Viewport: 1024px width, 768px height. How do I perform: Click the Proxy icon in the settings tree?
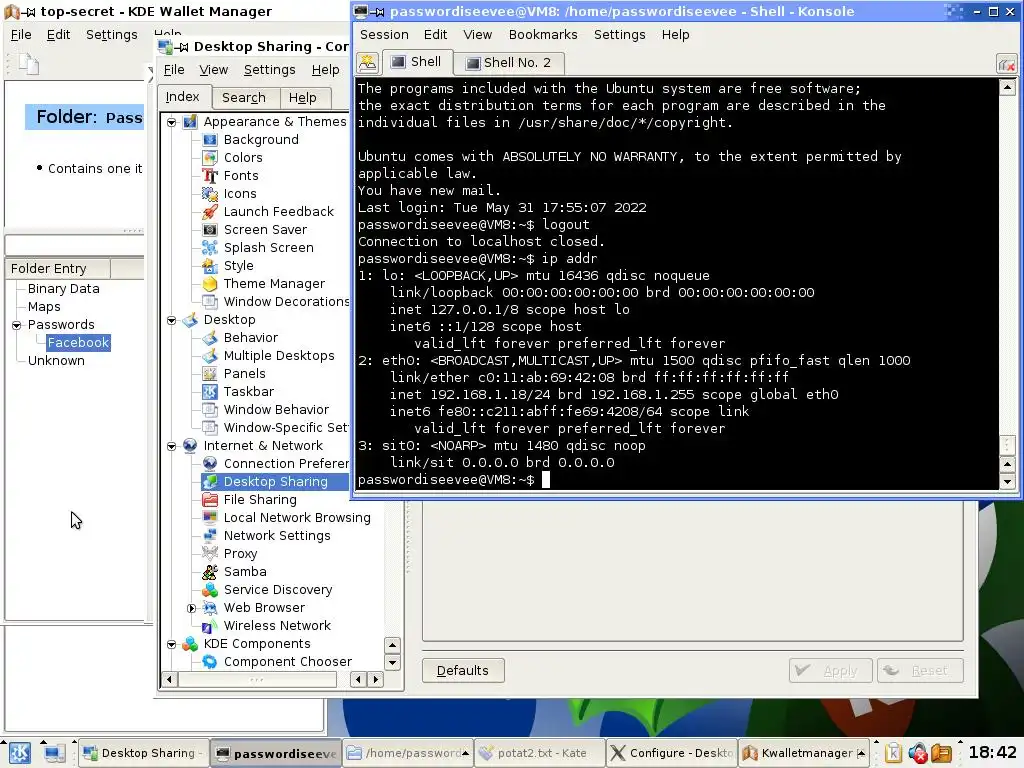210,554
